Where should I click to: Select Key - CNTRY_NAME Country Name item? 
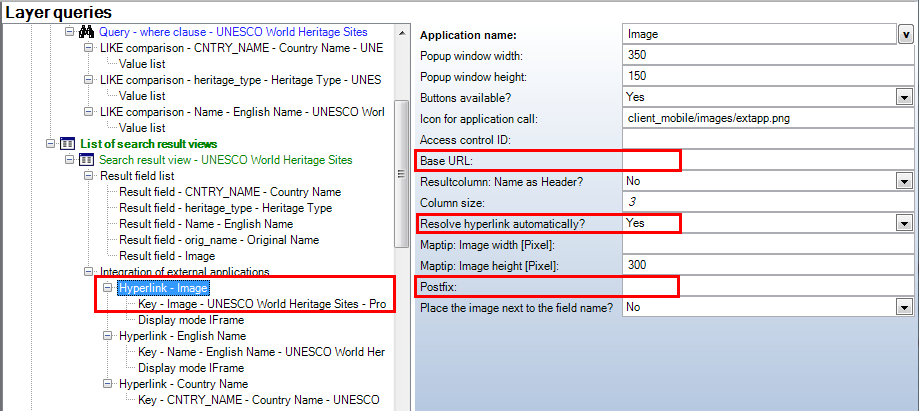click(x=258, y=400)
